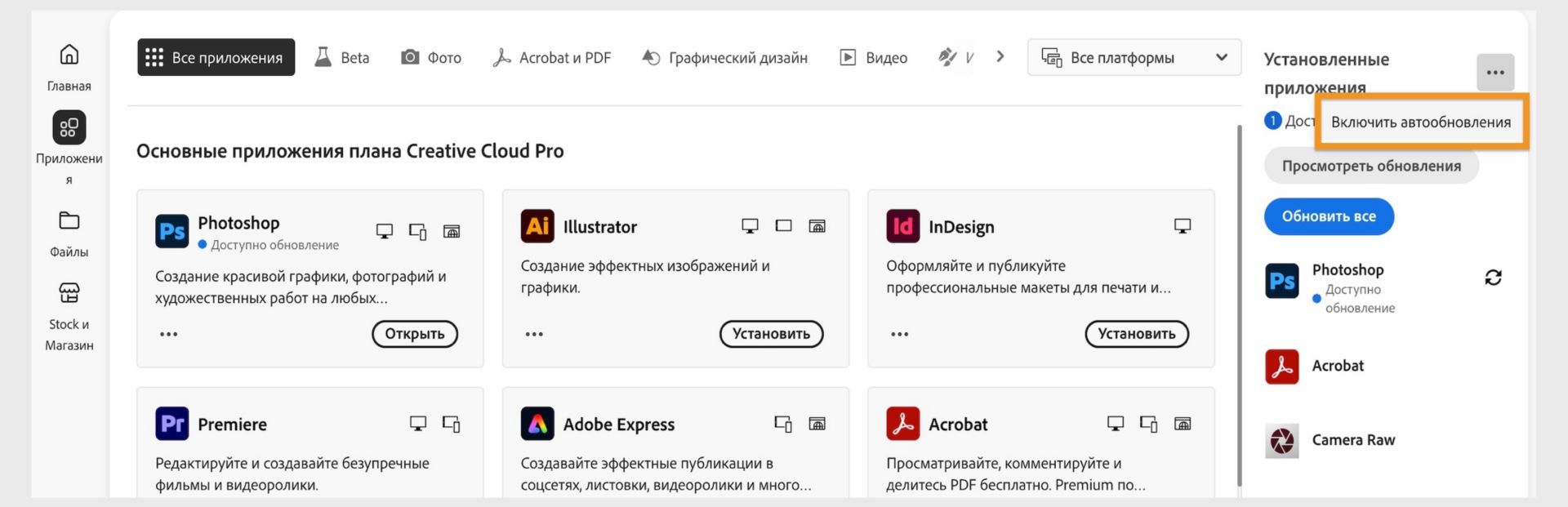Screen dimensions: 1568x507
Task: Open the InDesign card more options dots
Action: pyautogui.click(x=899, y=334)
